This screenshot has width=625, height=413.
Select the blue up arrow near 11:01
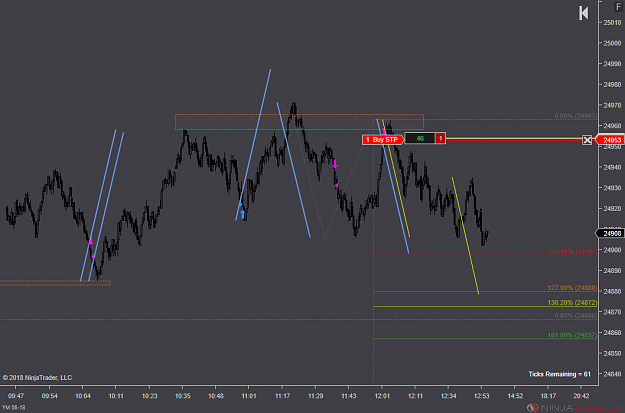pos(243,214)
